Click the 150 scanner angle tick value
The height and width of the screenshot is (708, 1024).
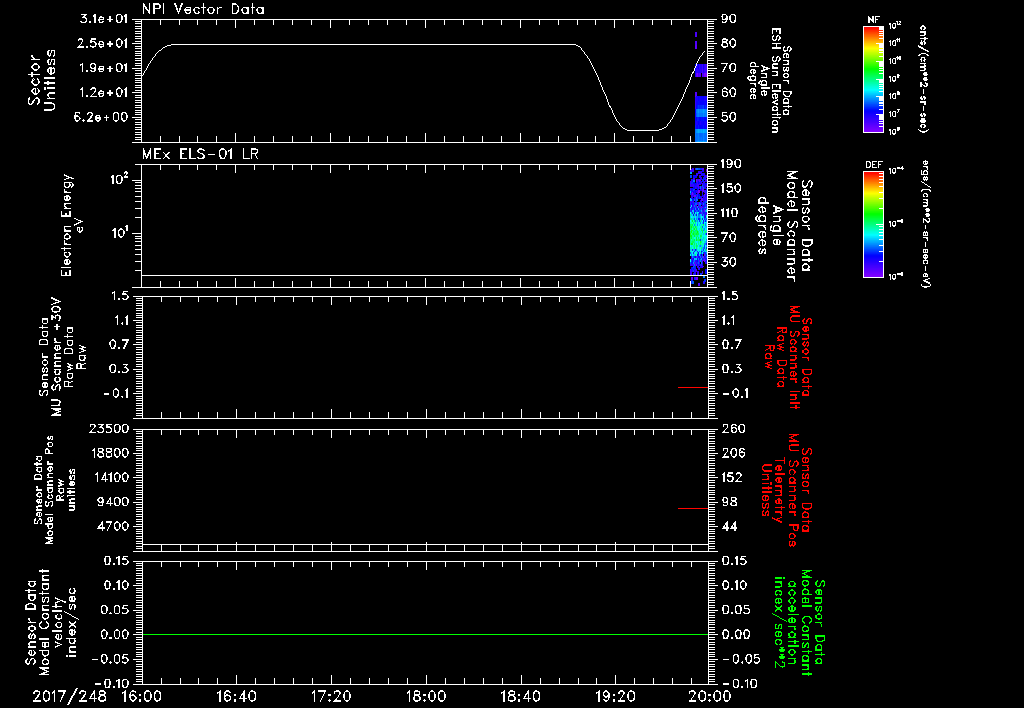coord(732,188)
